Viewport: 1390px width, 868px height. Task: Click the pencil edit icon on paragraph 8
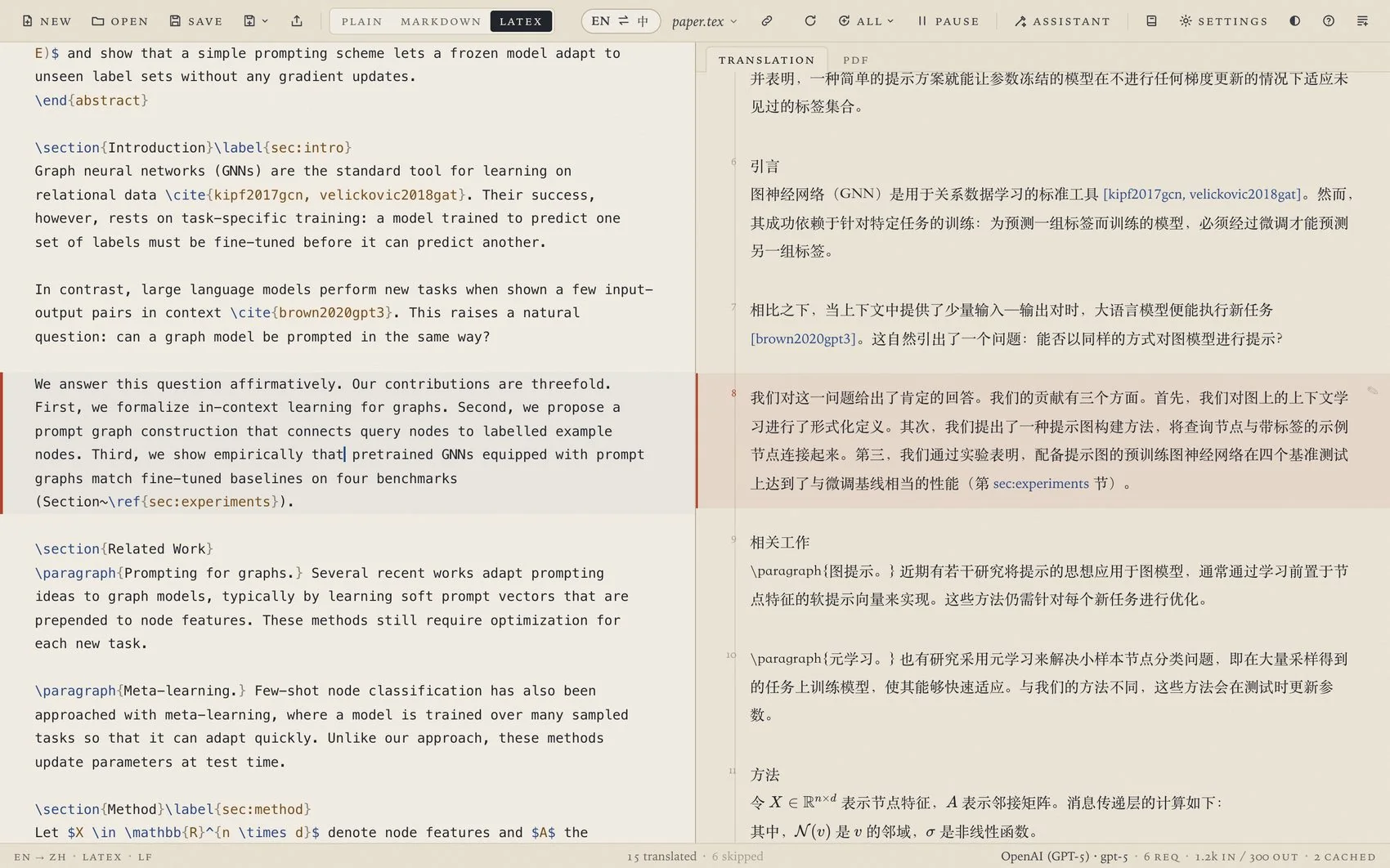click(x=1373, y=391)
